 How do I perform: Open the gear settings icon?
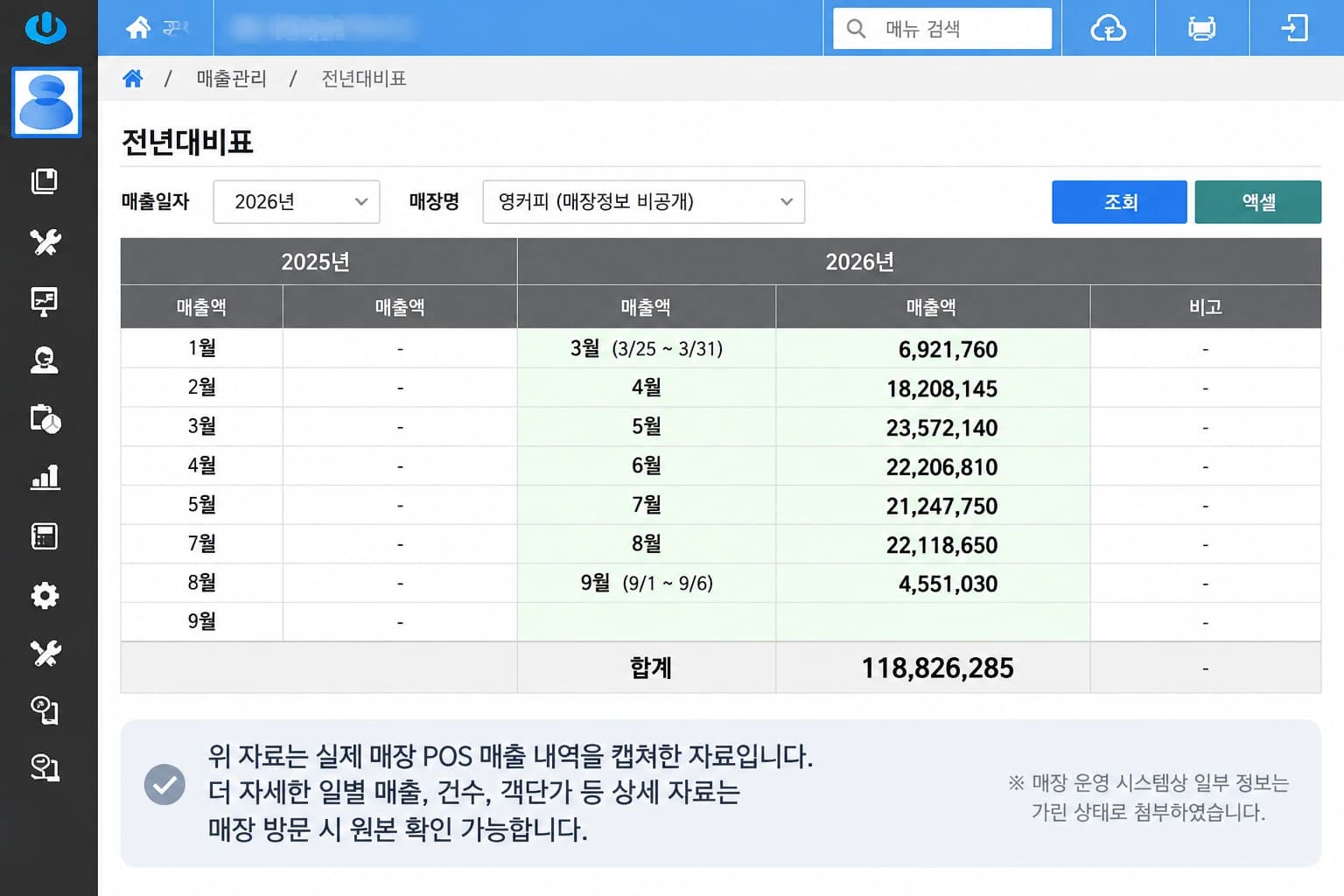pyautogui.click(x=45, y=595)
